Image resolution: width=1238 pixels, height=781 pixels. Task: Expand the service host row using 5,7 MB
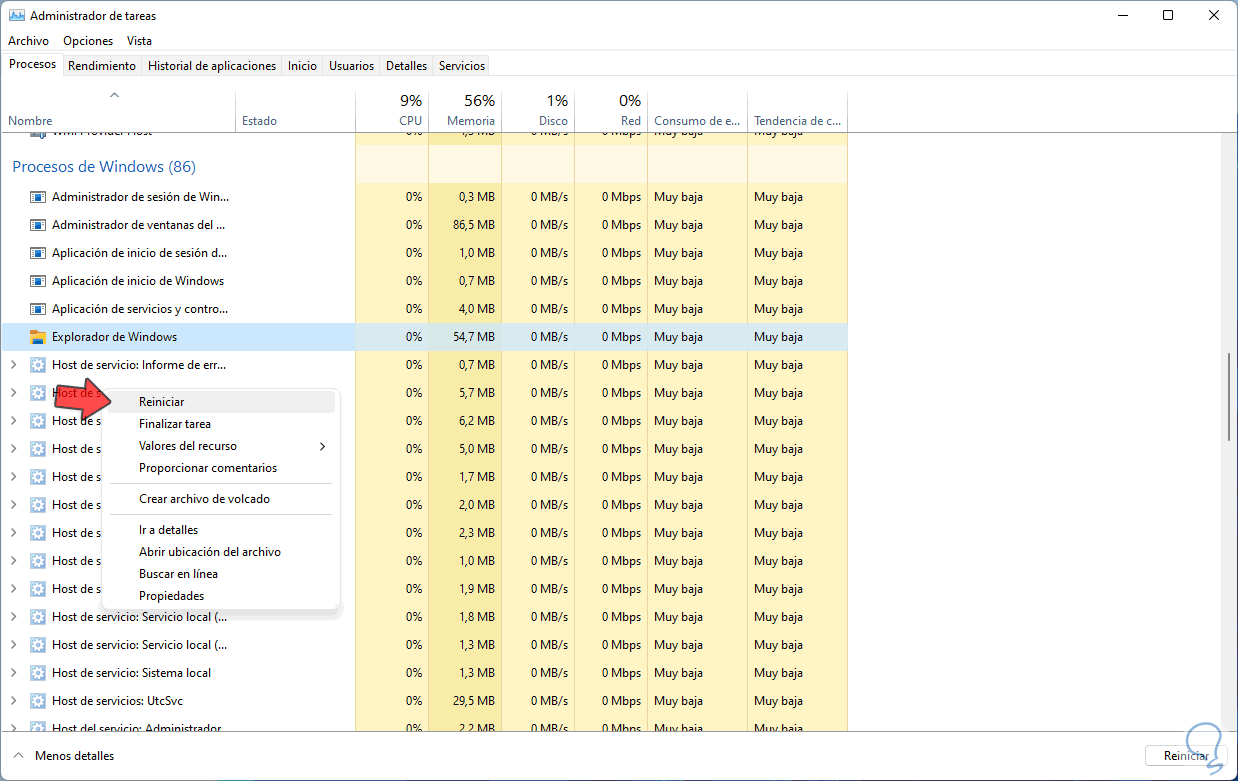(13, 393)
